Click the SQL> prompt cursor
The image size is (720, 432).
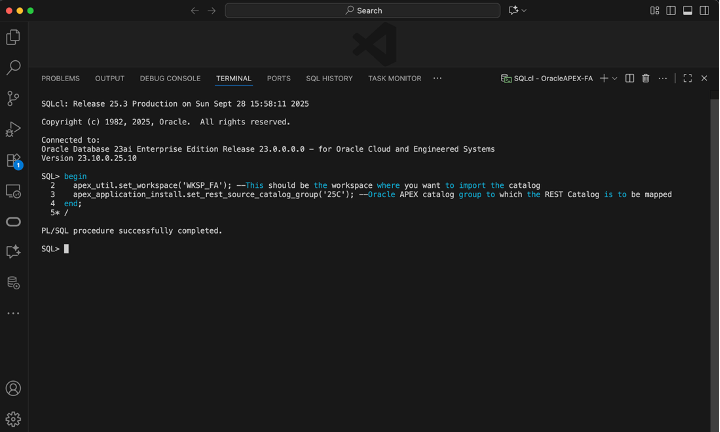point(67,249)
